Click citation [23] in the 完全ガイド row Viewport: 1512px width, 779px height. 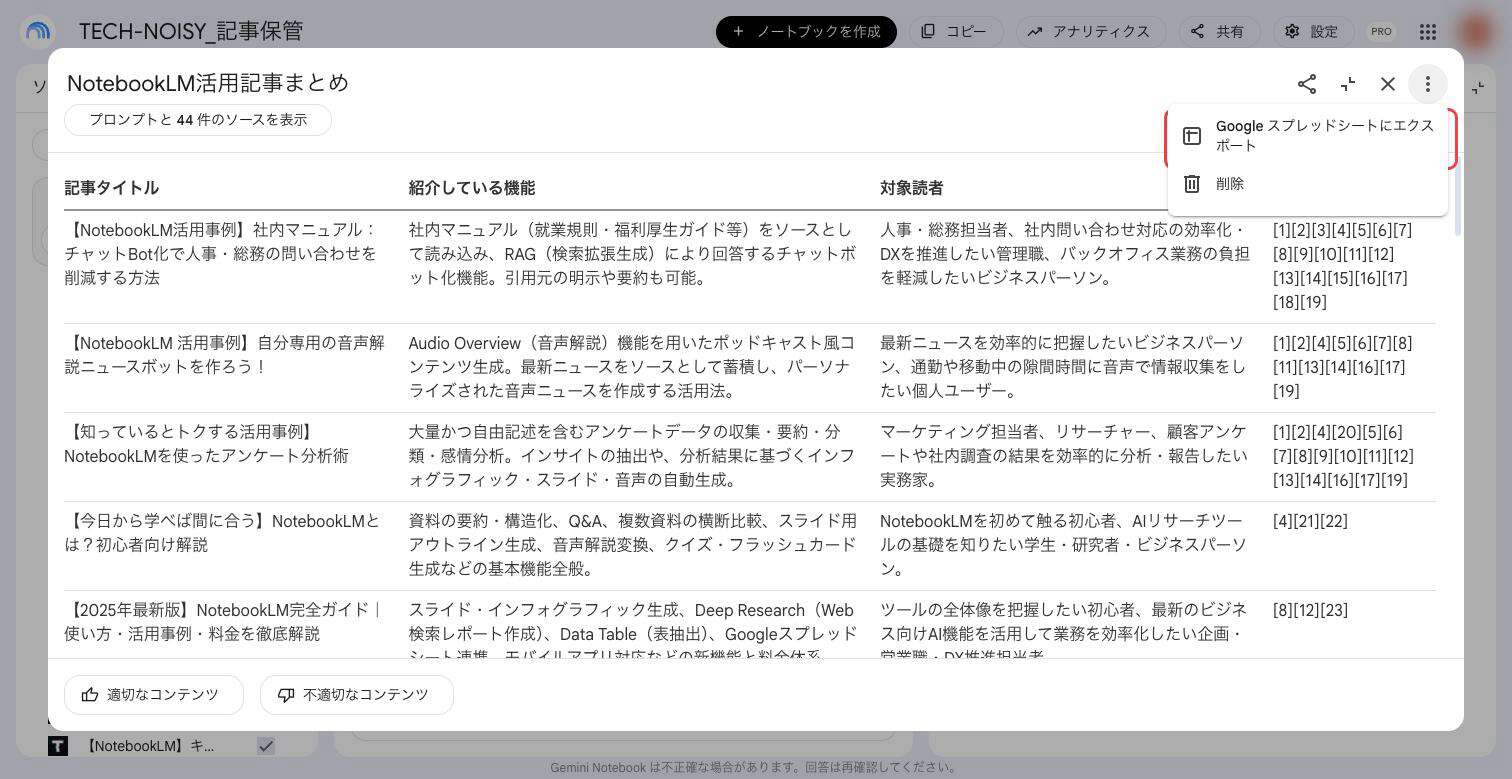click(1335, 610)
